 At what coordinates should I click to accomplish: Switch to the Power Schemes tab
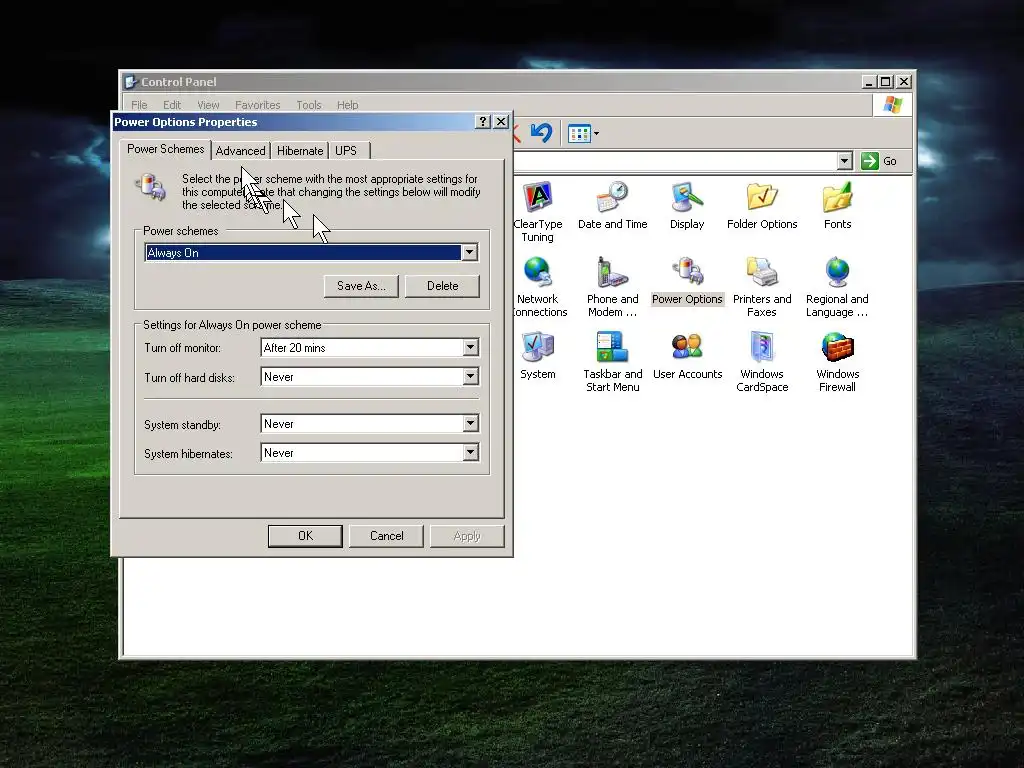[165, 149]
